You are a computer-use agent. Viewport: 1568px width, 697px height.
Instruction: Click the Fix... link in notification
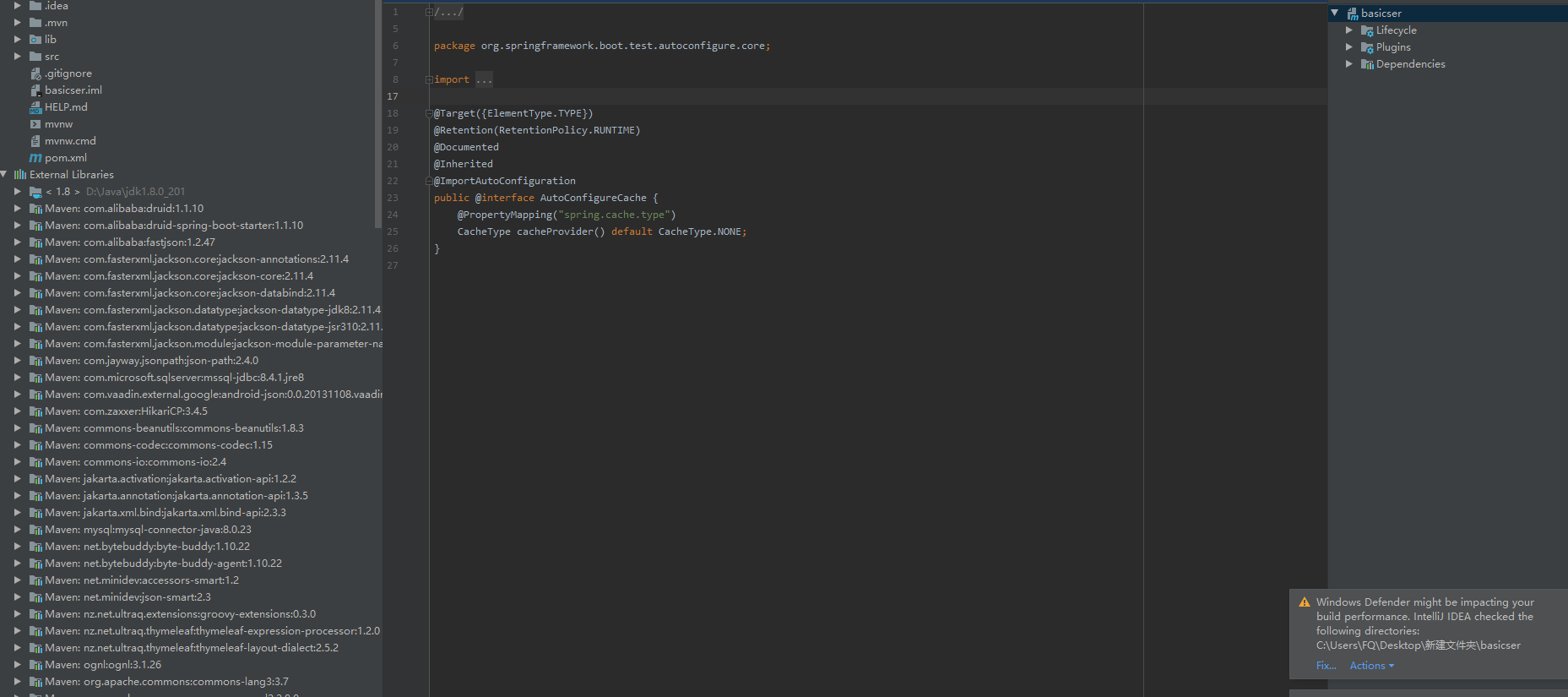pos(1326,666)
